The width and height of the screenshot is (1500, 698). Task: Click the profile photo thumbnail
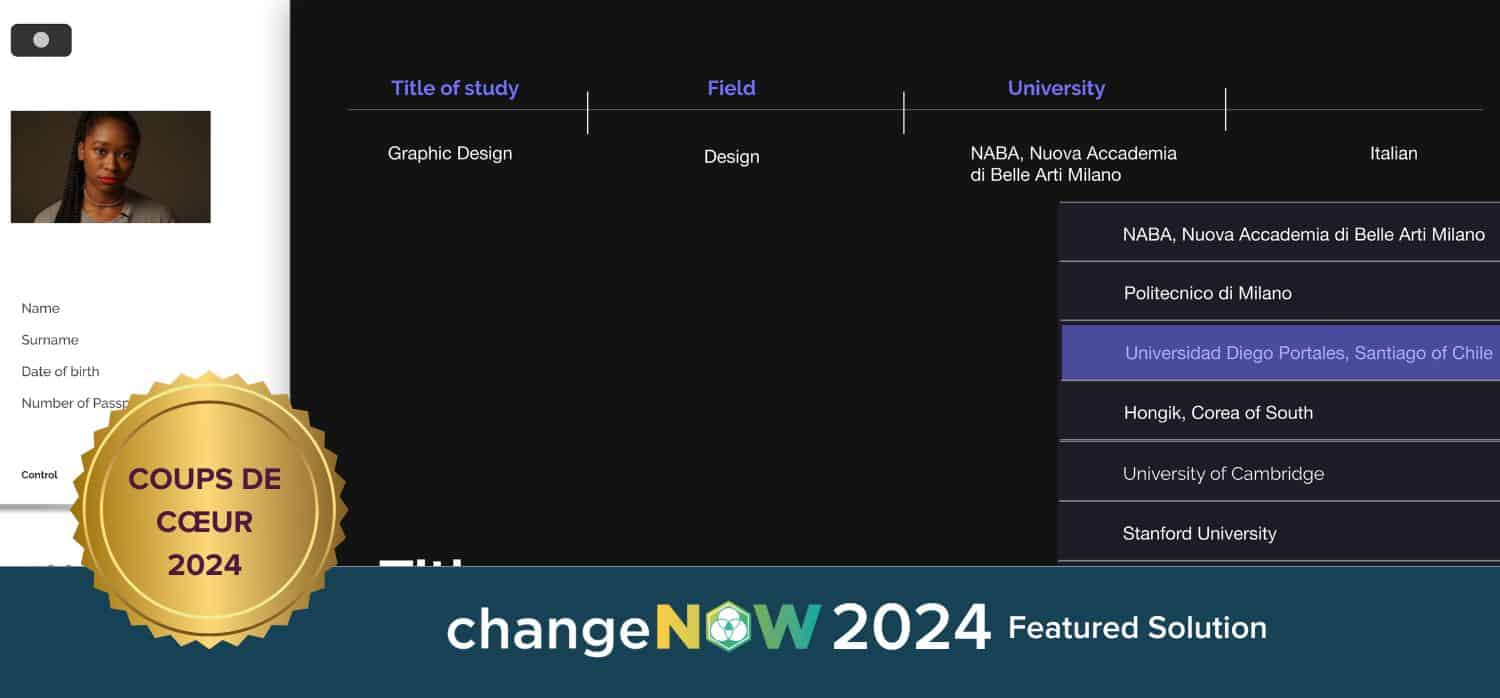(110, 167)
